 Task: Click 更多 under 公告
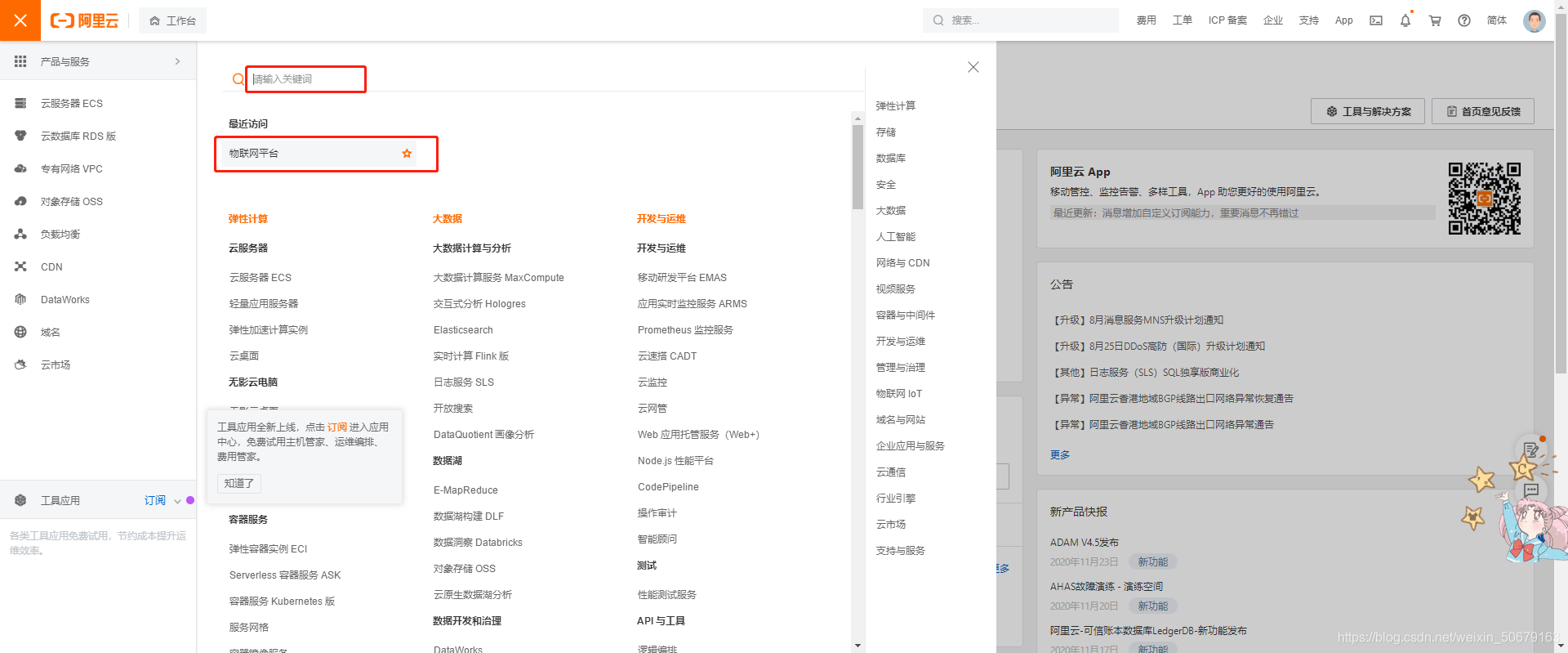pyautogui.click(x=1060, y=455)
